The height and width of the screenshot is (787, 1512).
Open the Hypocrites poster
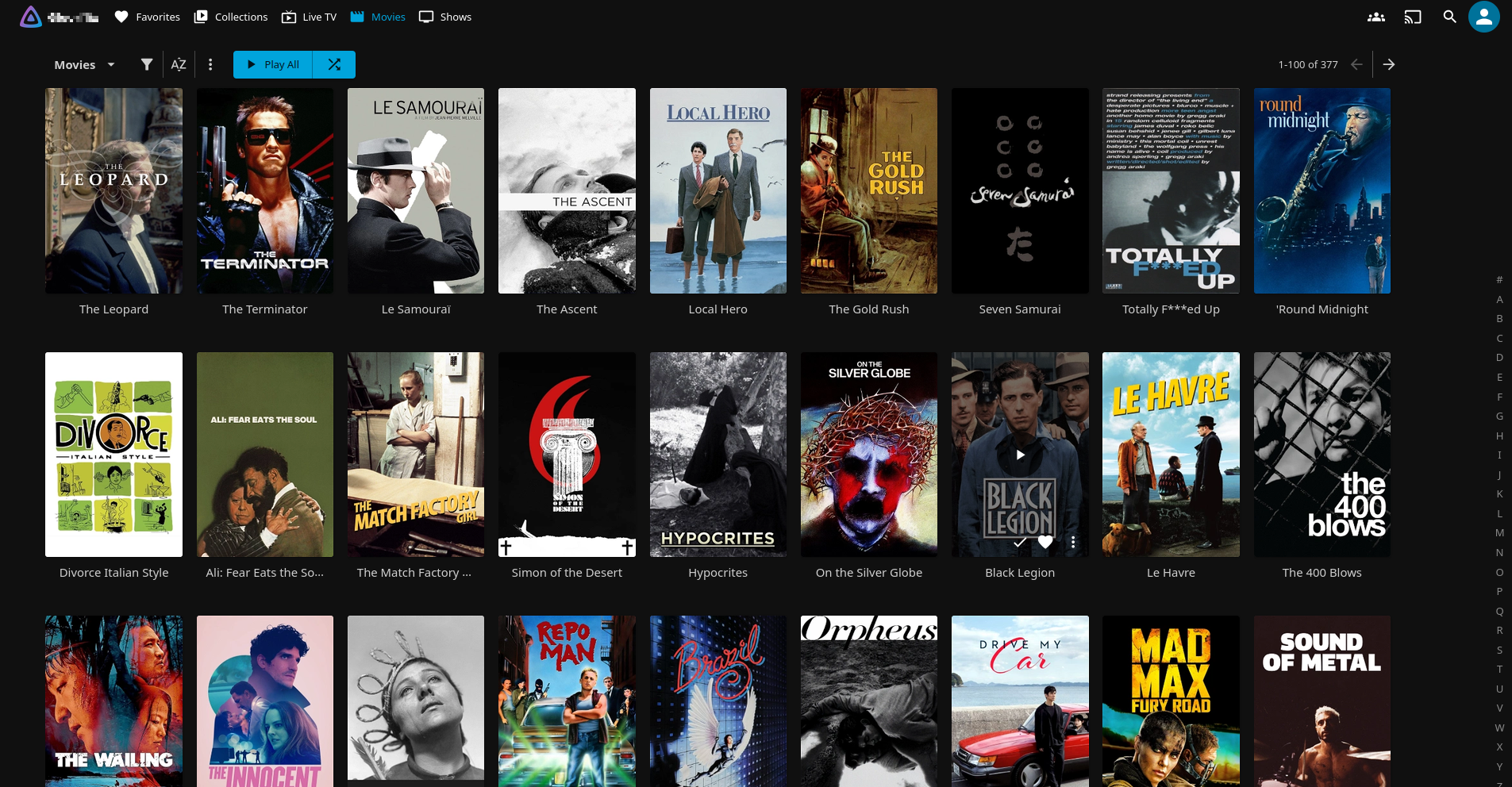[x=718, y=455]
